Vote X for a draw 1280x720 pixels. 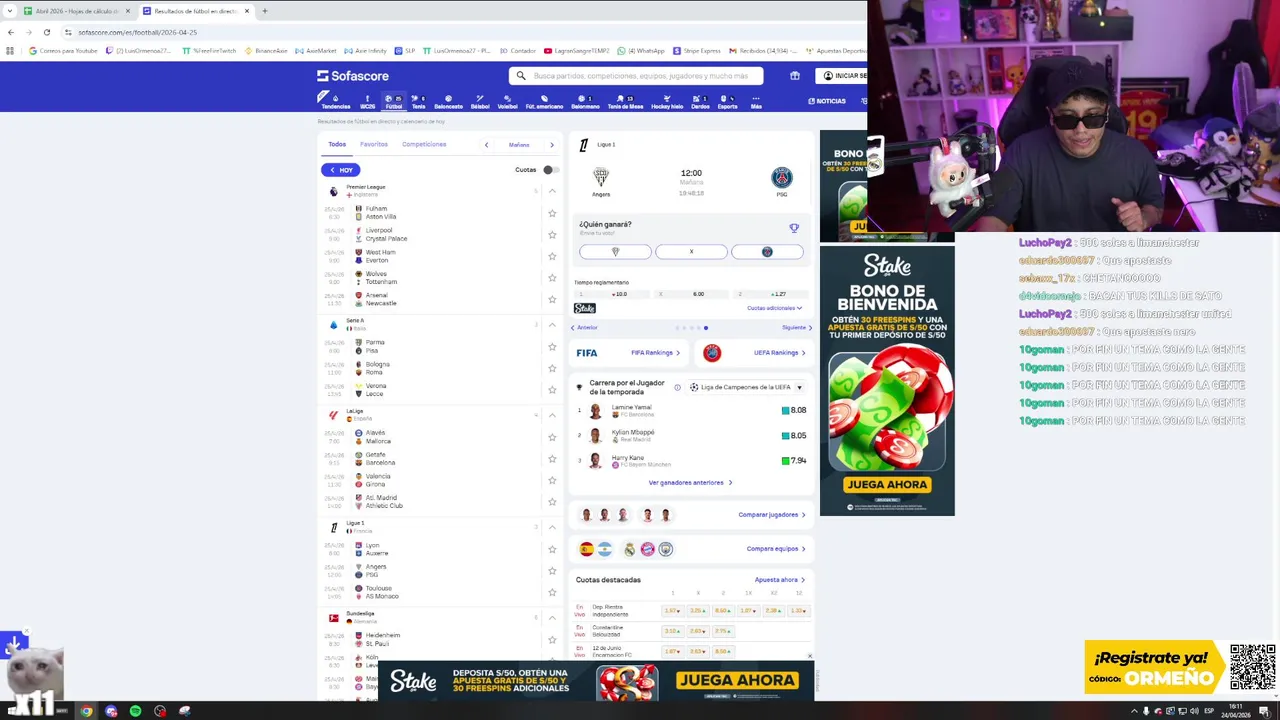691,252
